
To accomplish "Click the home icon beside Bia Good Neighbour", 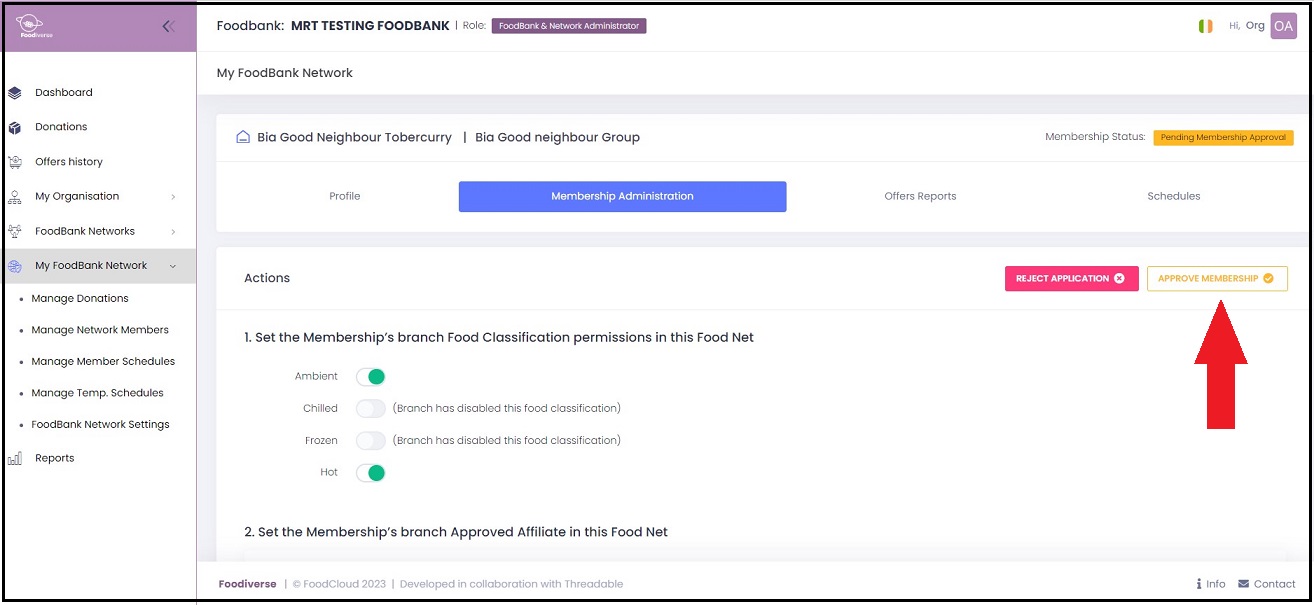I will [x=242, y=137].
